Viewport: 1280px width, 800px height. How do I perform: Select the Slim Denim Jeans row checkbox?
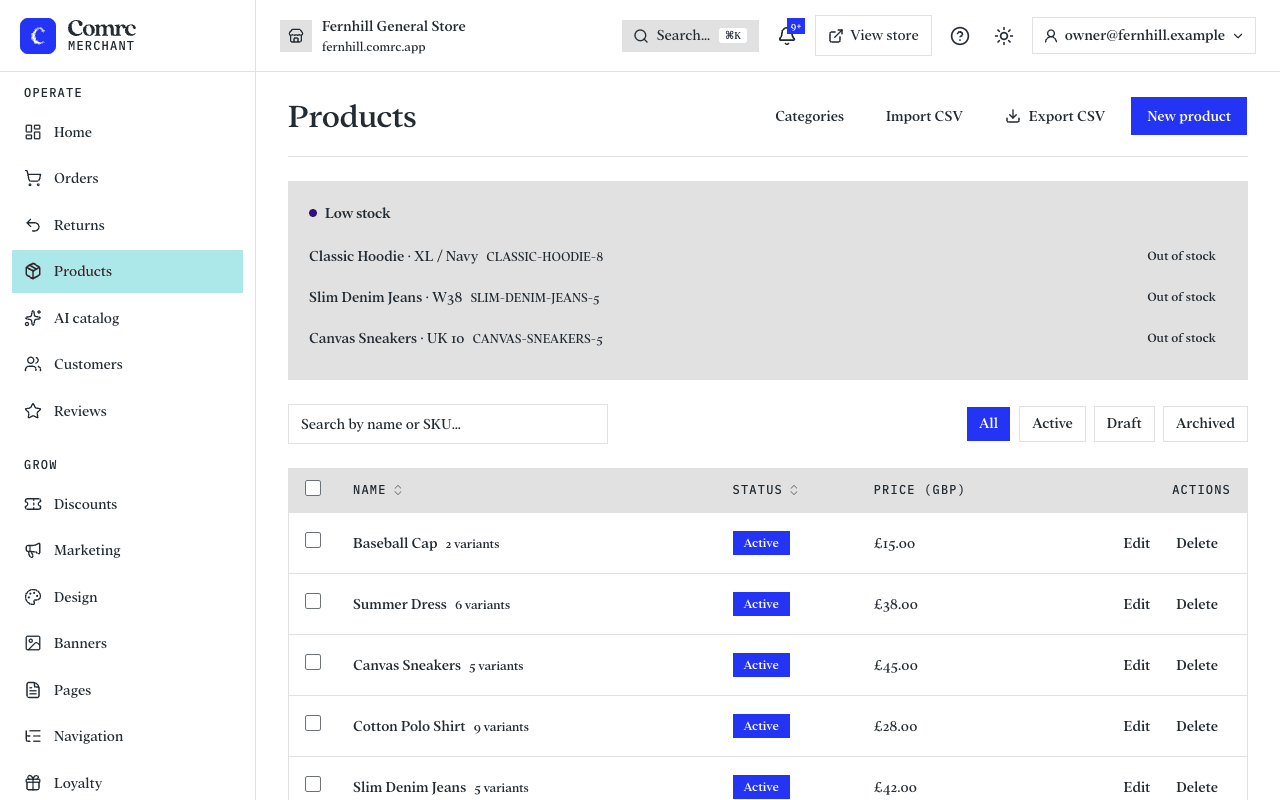pyautogui.click(x=313, y=784)
